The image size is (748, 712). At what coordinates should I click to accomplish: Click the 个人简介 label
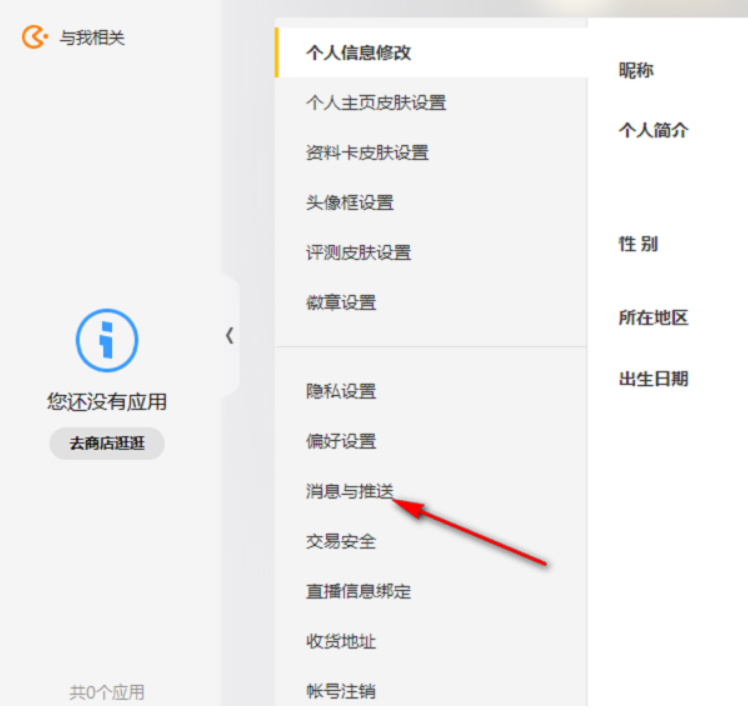click(x=654, y=130)
